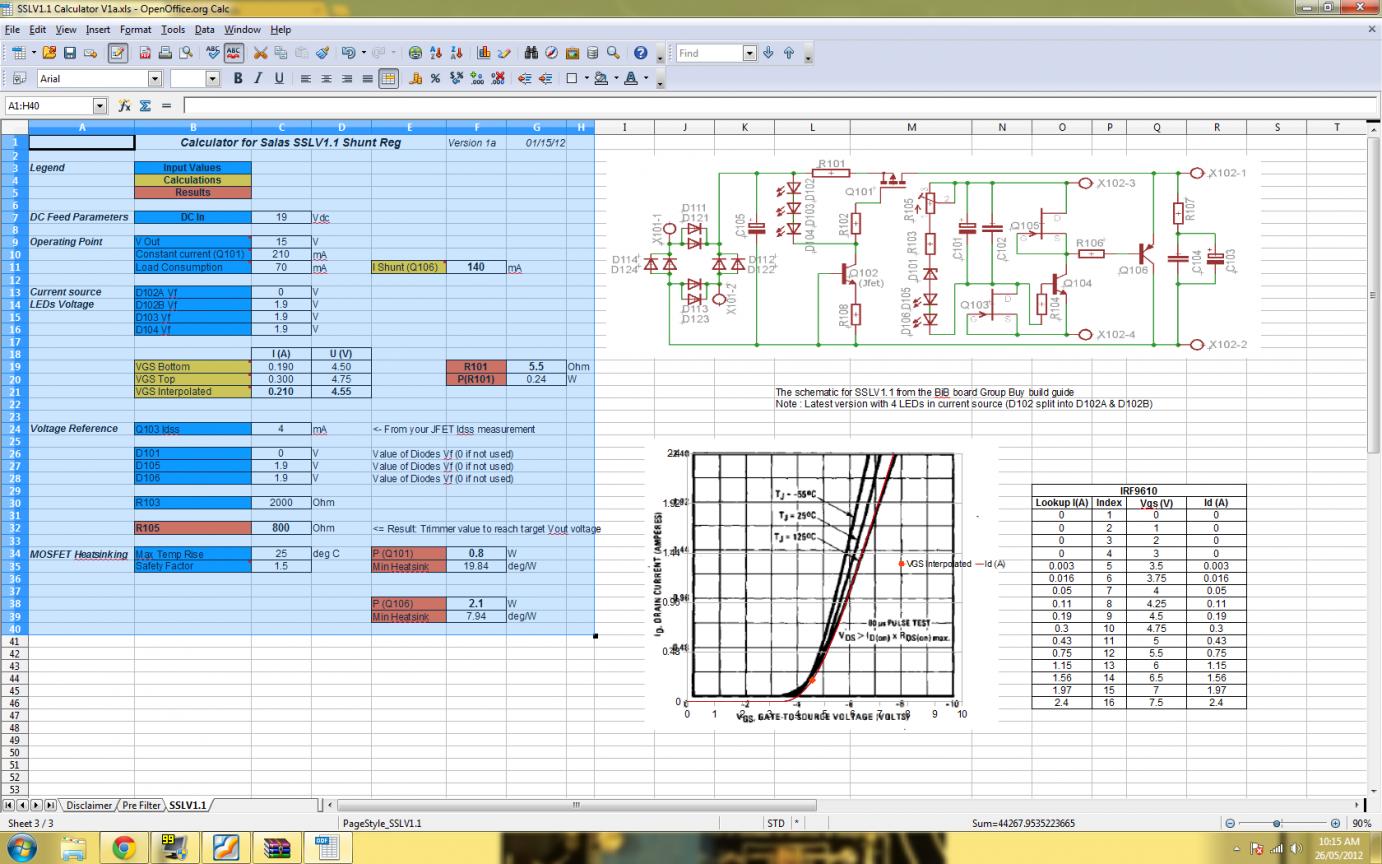Expand the Find toolbar dropdown

752,53
